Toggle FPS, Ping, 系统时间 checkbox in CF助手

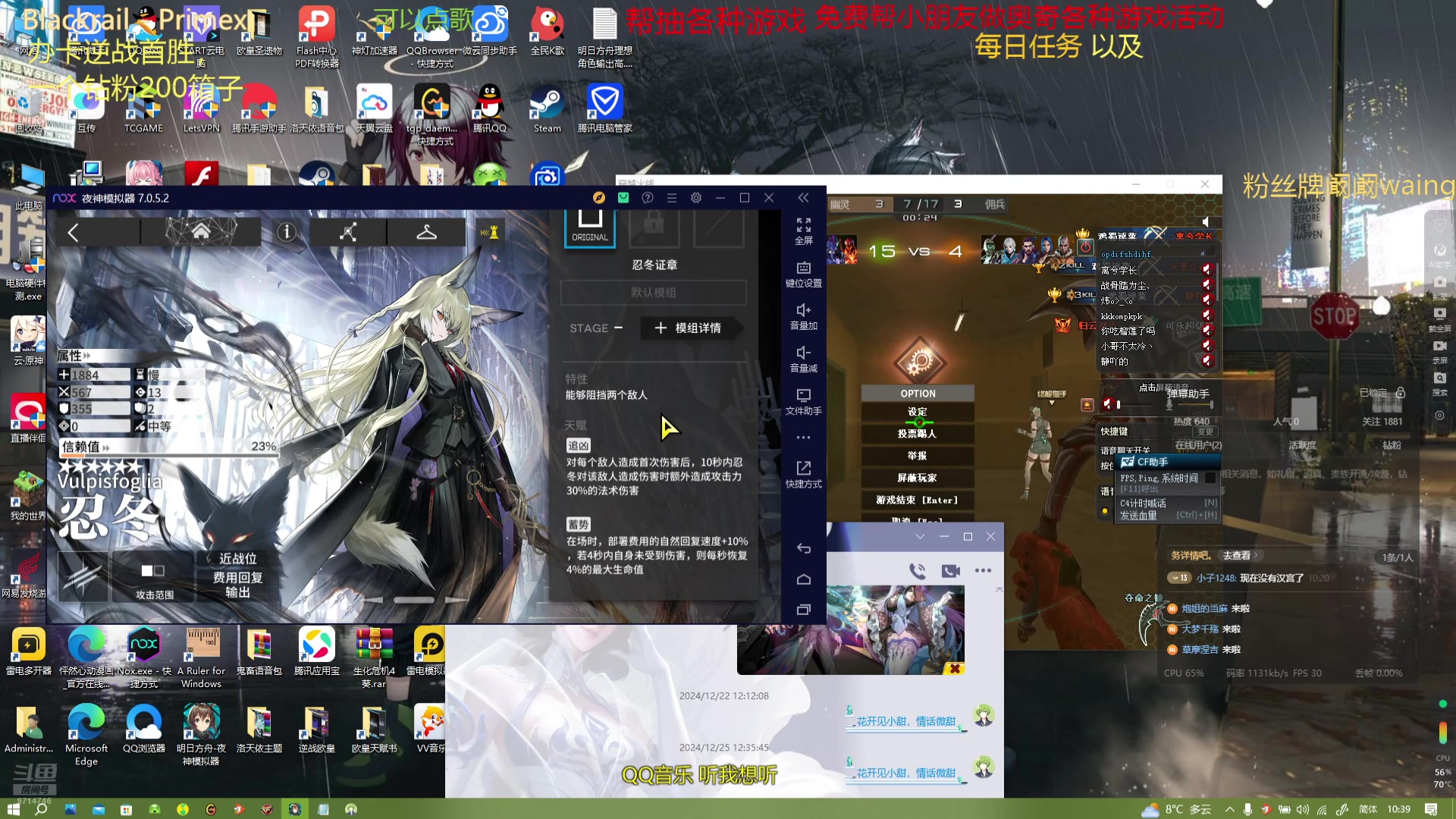tap(1210, 478)
